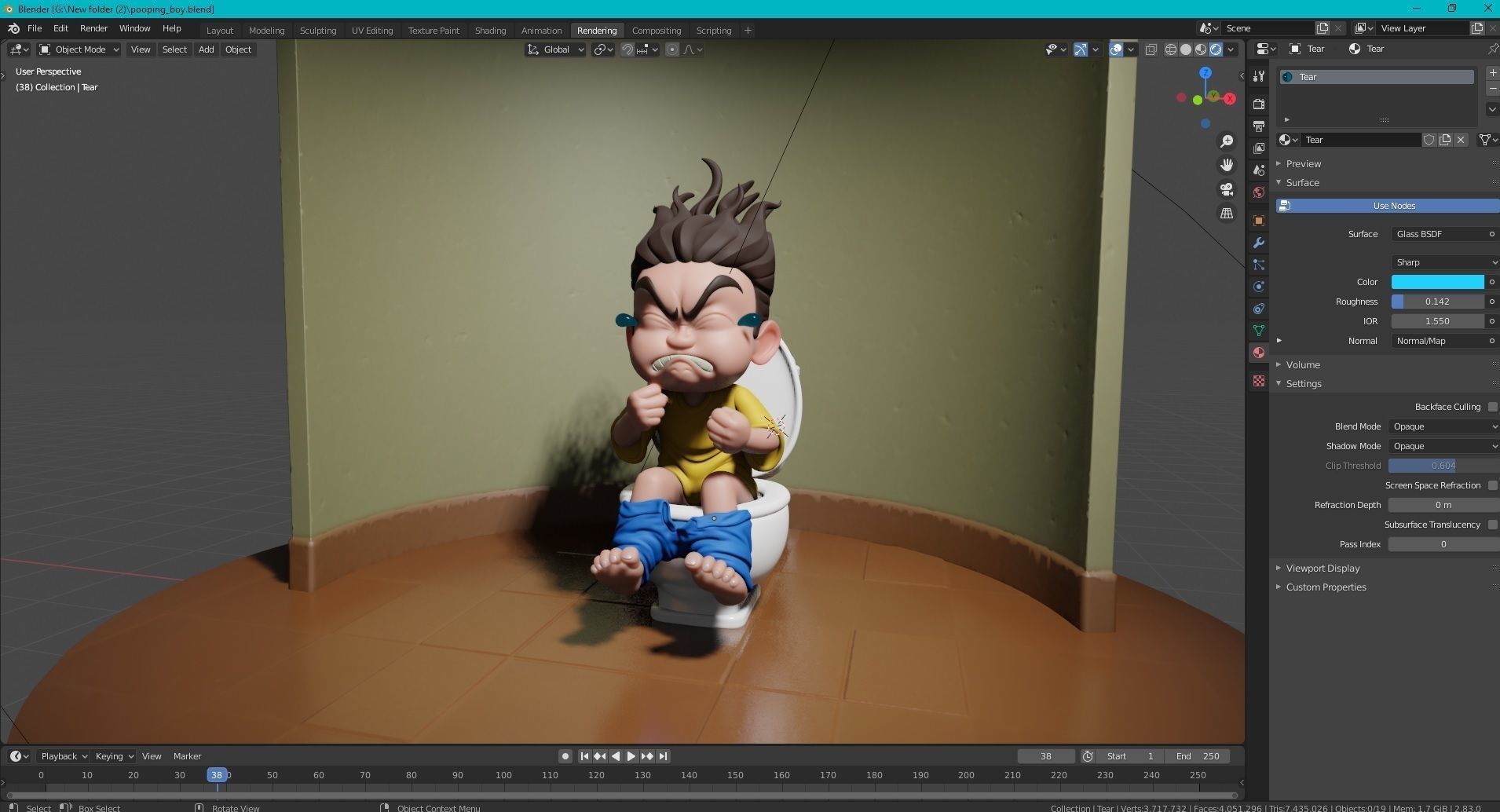
Task: Select rendered viewport shading
Action: pyautogui.click(x=1216, y=49)
